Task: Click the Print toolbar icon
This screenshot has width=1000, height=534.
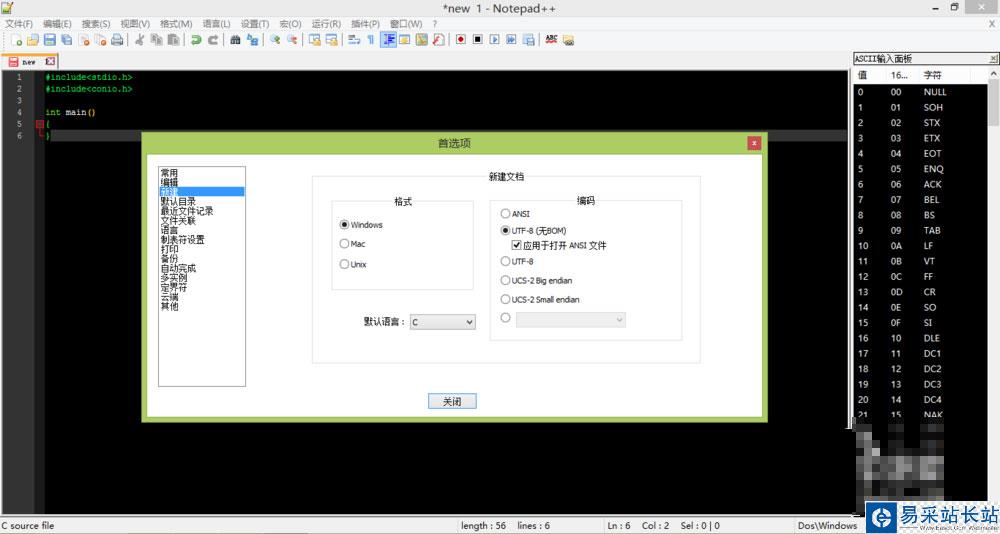Action: pos(117,40)
